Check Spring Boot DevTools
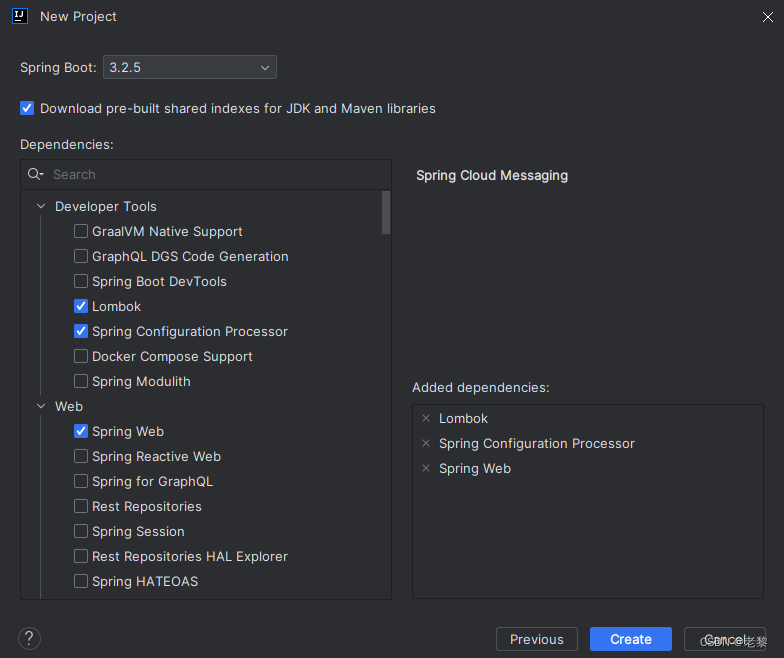 tap(80, 281)
